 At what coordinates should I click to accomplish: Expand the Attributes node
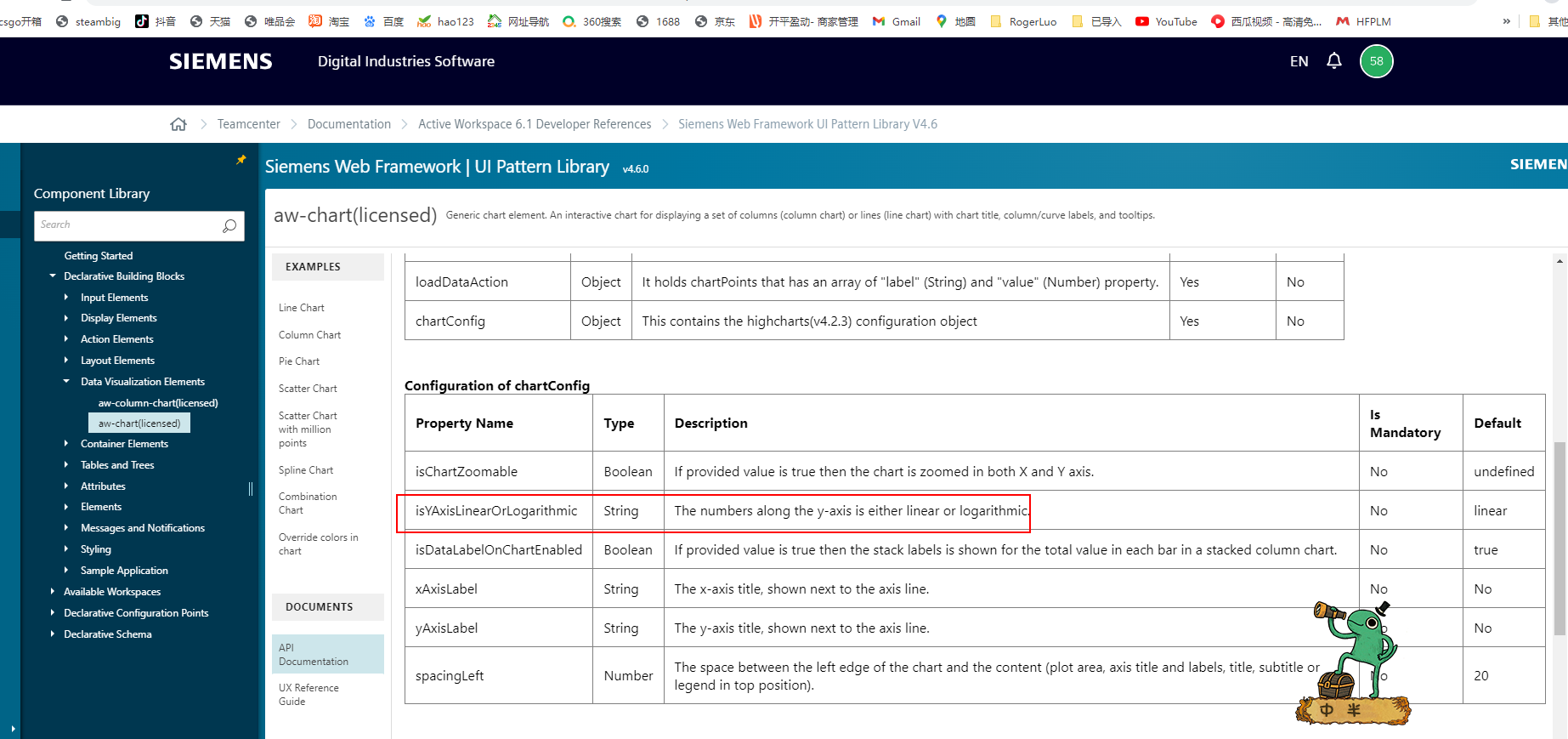pos(66,486)
